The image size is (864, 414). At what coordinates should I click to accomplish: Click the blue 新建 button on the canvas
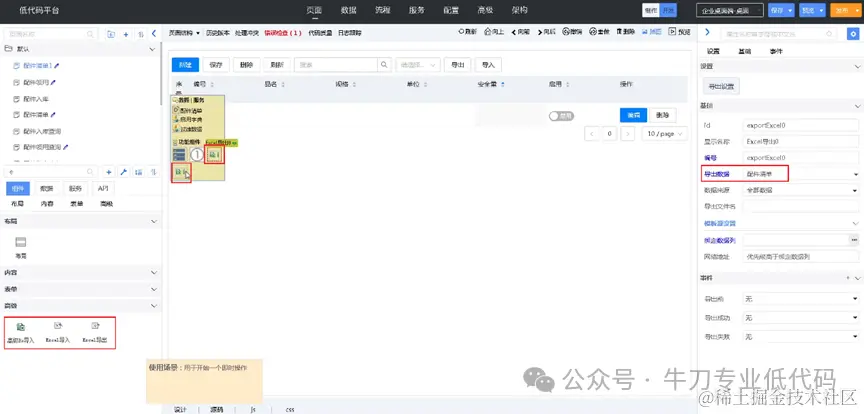tap(185, 64)
